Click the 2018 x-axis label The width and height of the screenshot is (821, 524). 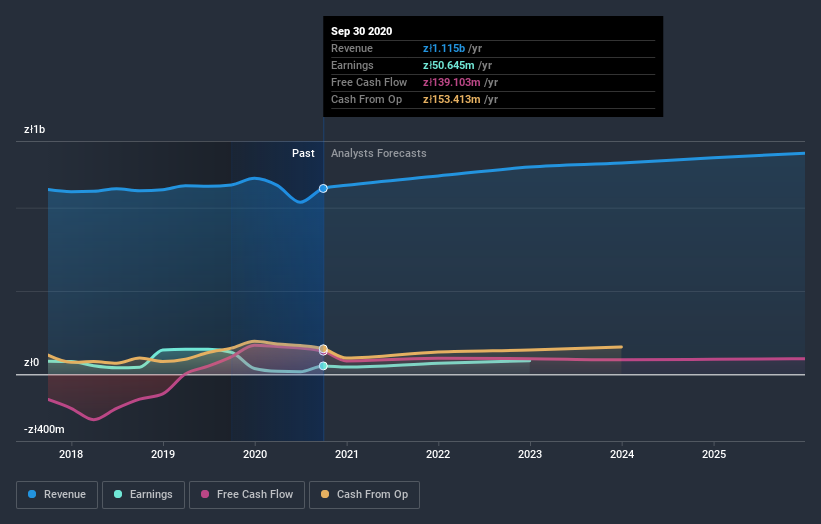[71, 454]
